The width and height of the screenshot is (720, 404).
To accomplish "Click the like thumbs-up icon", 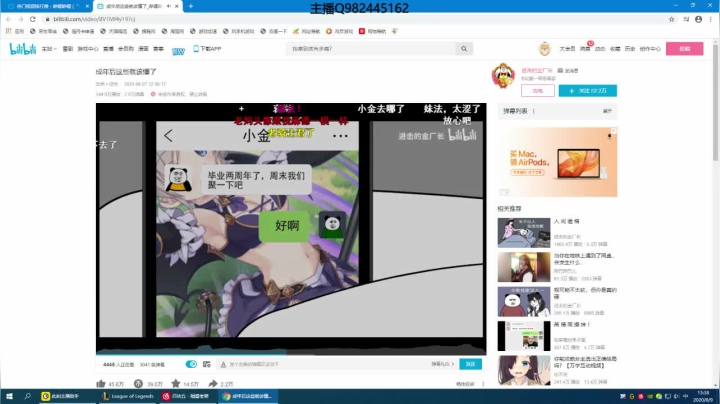I will click(101, 383).
